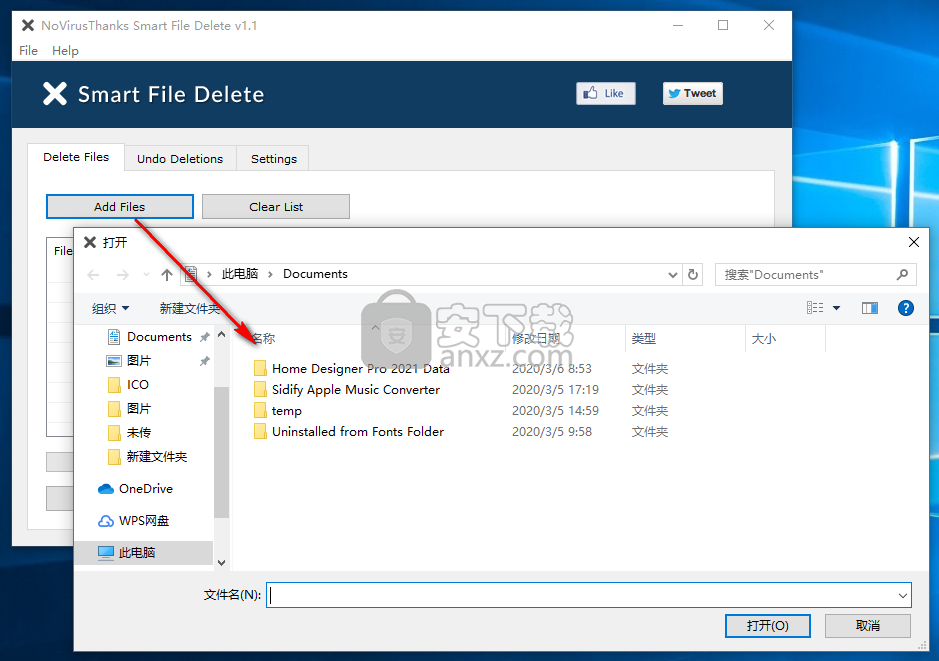Open the 组织 dropdown menu
This screenshot has width=939, height=661.
(110, 308)
